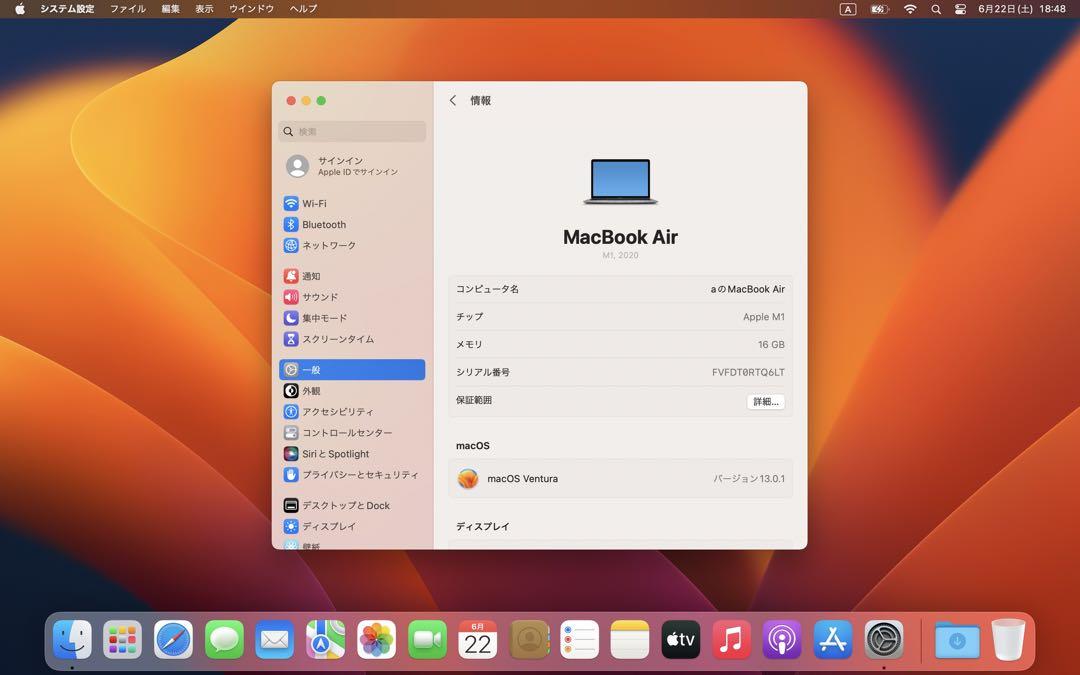Image resolution: width=1080 pixels, height=675 pixels.
Task: Open Spotlight search in menu bar
Action: click(x=935, y=9)
